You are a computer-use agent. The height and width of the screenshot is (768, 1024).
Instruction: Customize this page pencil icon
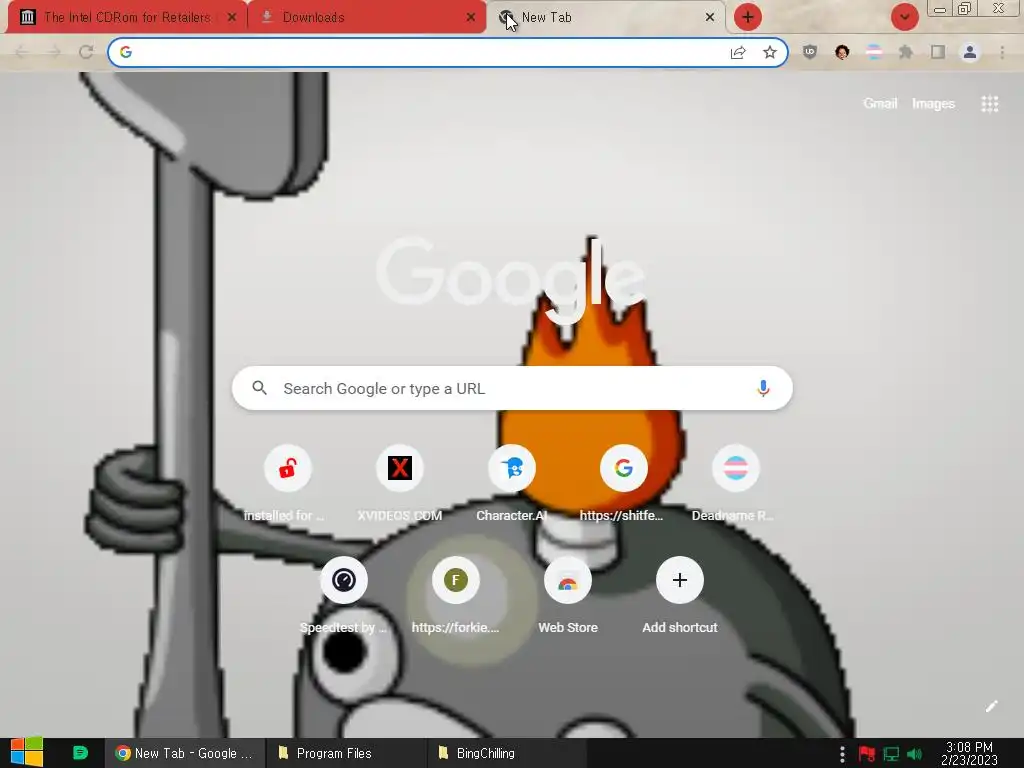coord(991,706)
